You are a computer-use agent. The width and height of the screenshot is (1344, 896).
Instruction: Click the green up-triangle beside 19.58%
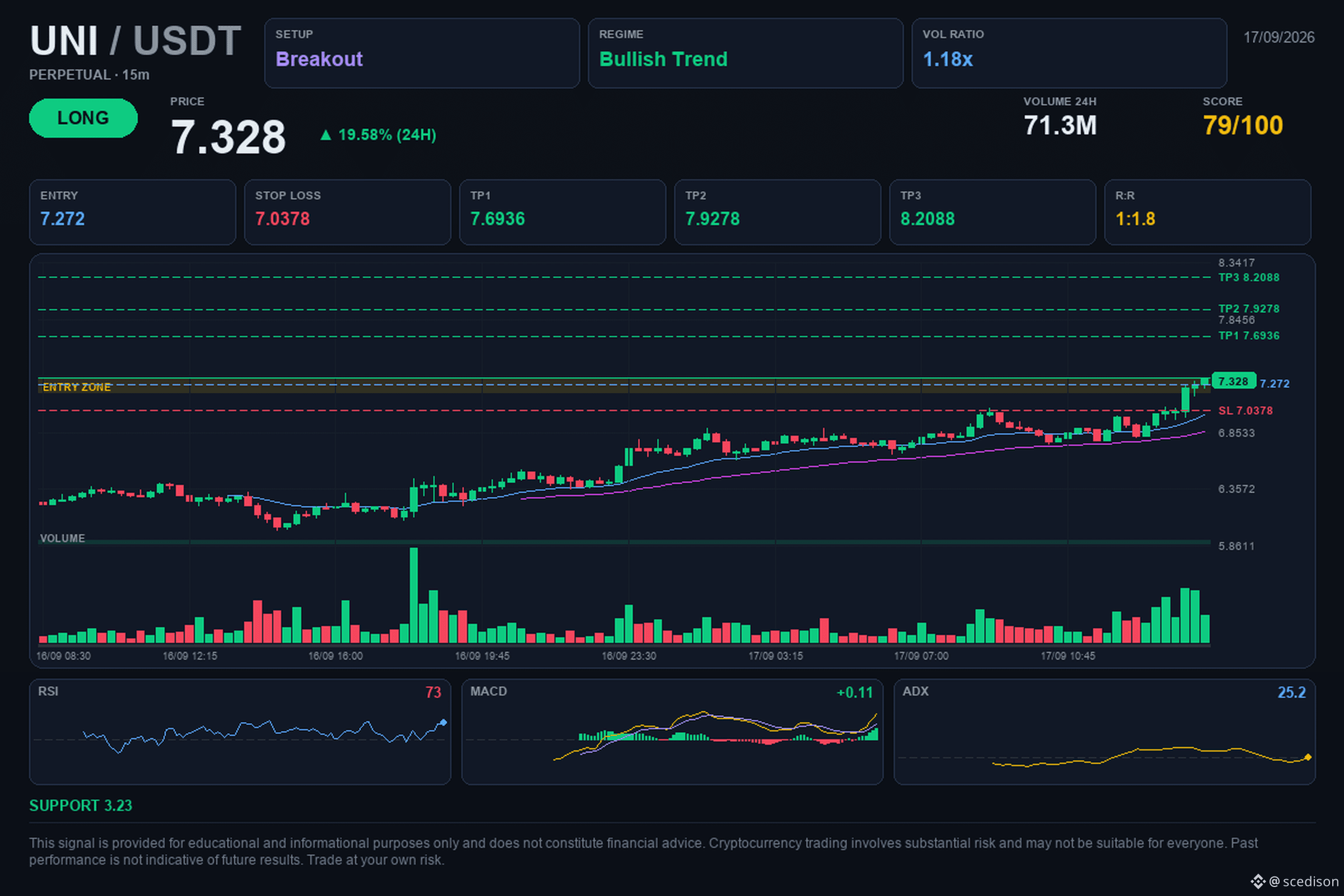[326, 135]
